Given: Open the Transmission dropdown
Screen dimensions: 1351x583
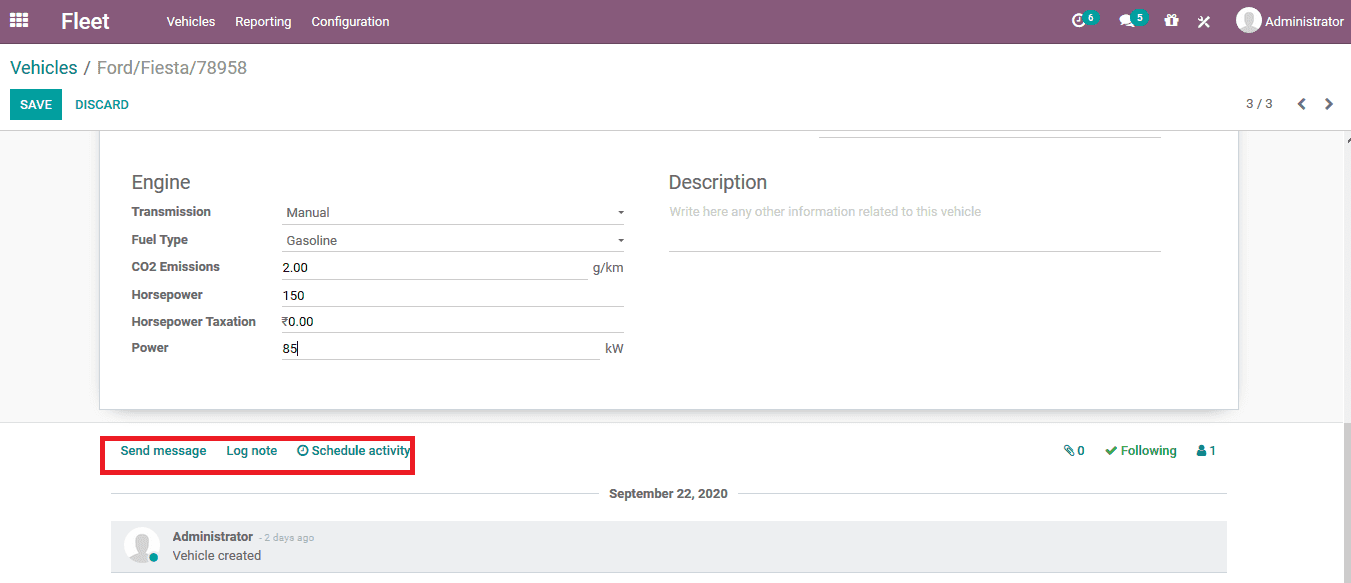Looking at the screenshot, I should pos(454,213).
